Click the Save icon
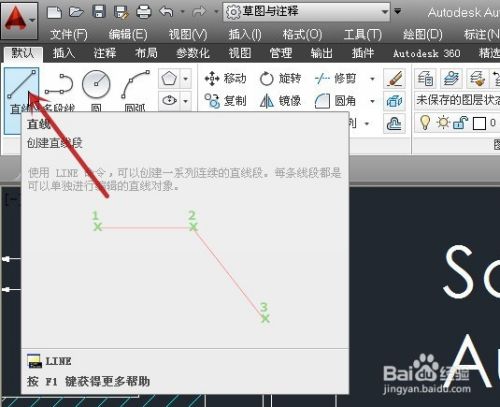Image resolution: width=500 pixels, height=407 pixels. 99,12
